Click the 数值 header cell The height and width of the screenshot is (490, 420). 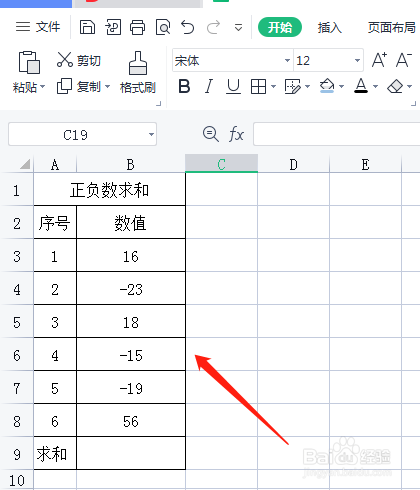coord(131,223)
